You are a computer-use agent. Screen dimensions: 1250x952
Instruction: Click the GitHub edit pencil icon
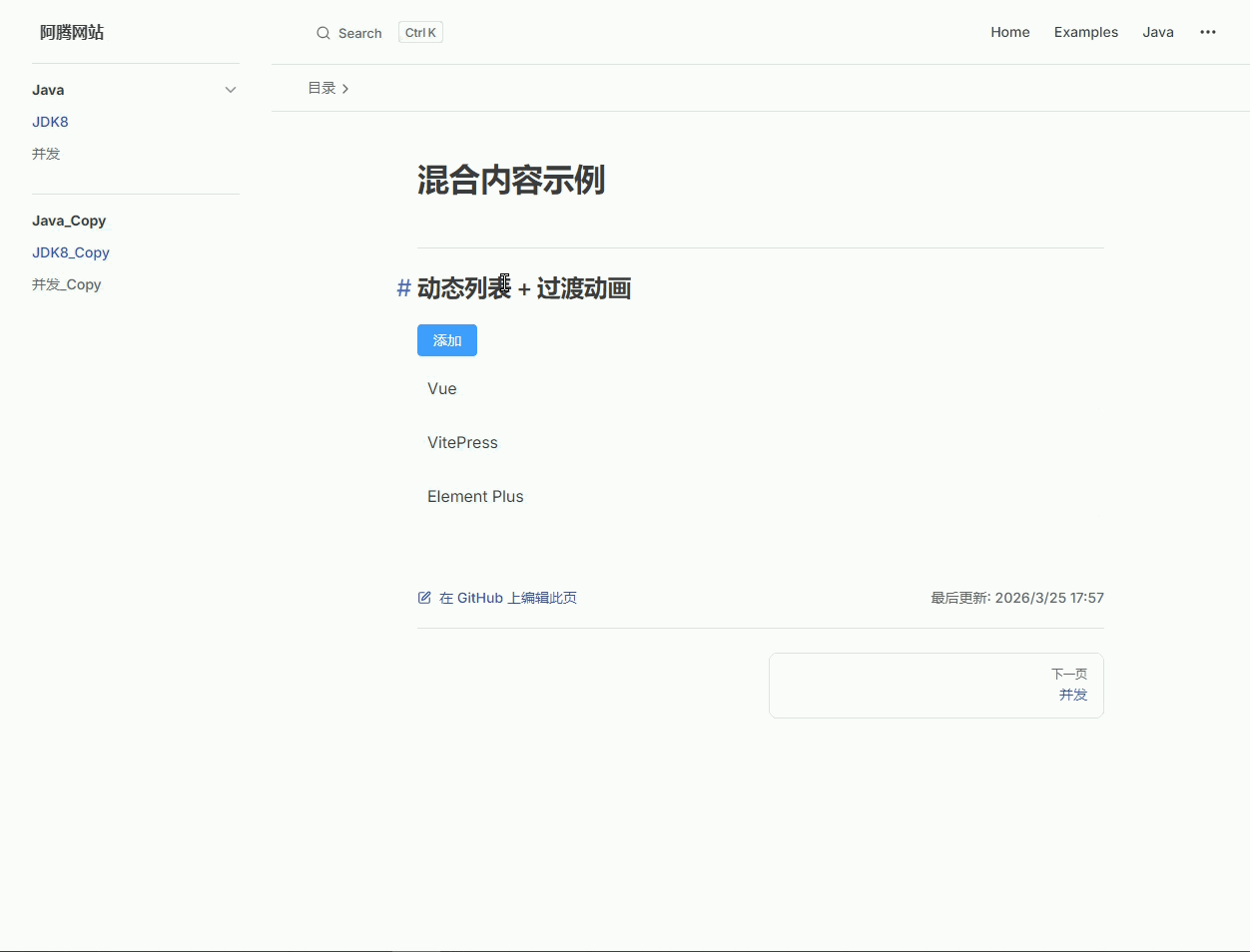click(x=424, y=598)
